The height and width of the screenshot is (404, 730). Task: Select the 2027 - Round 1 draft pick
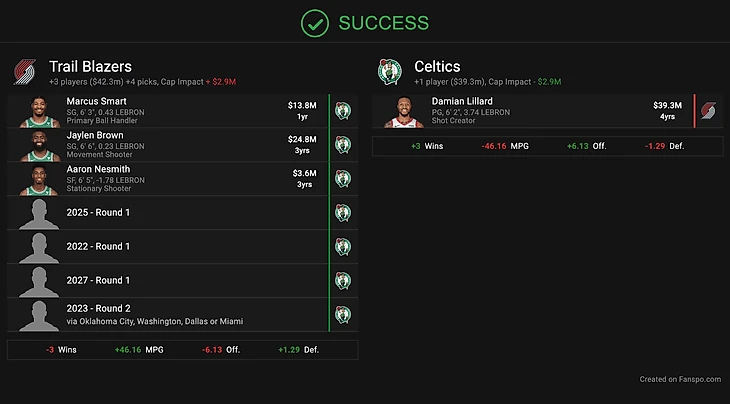98,280
